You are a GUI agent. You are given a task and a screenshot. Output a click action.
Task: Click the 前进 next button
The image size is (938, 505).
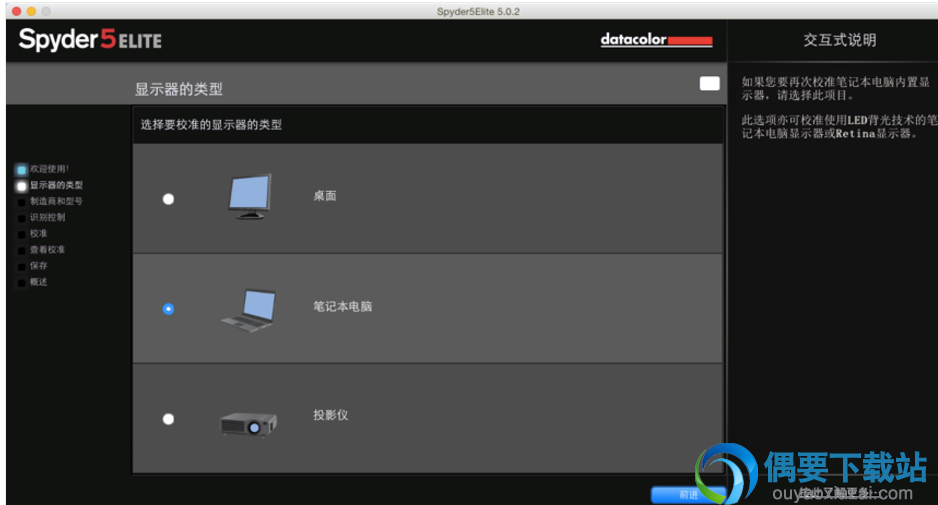point(688,495)
